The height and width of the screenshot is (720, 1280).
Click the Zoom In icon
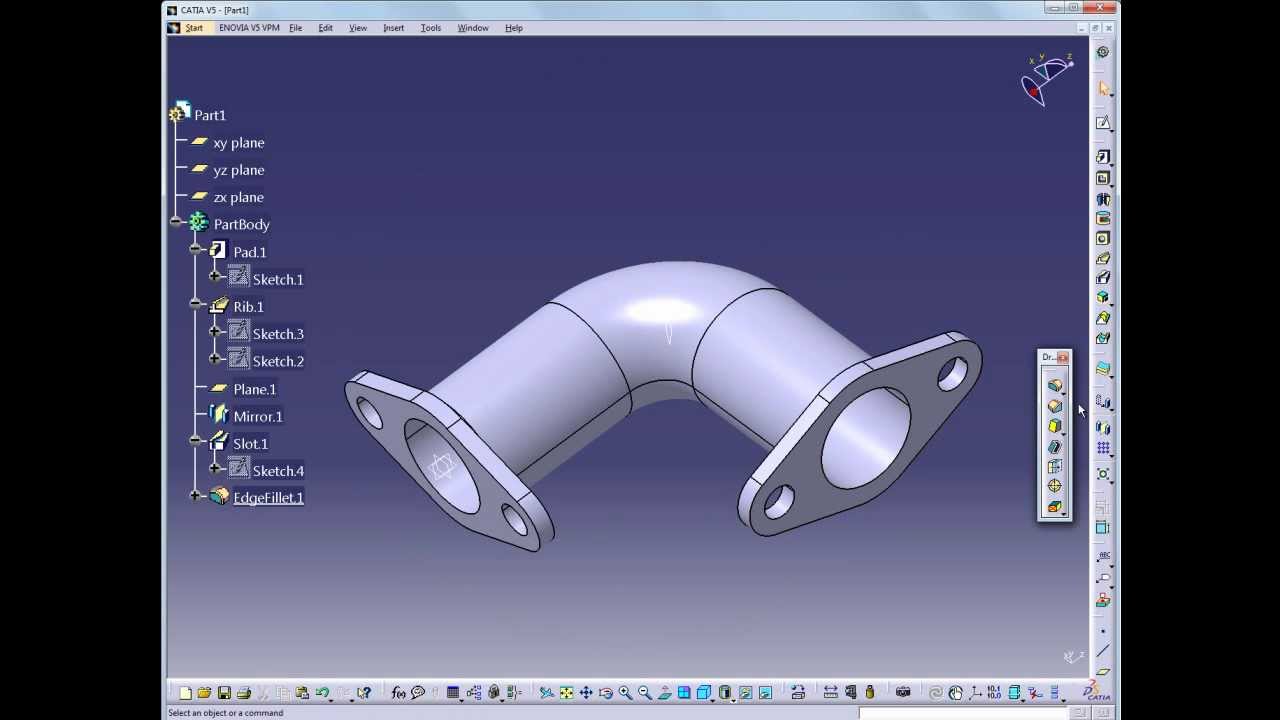[625, 692]
